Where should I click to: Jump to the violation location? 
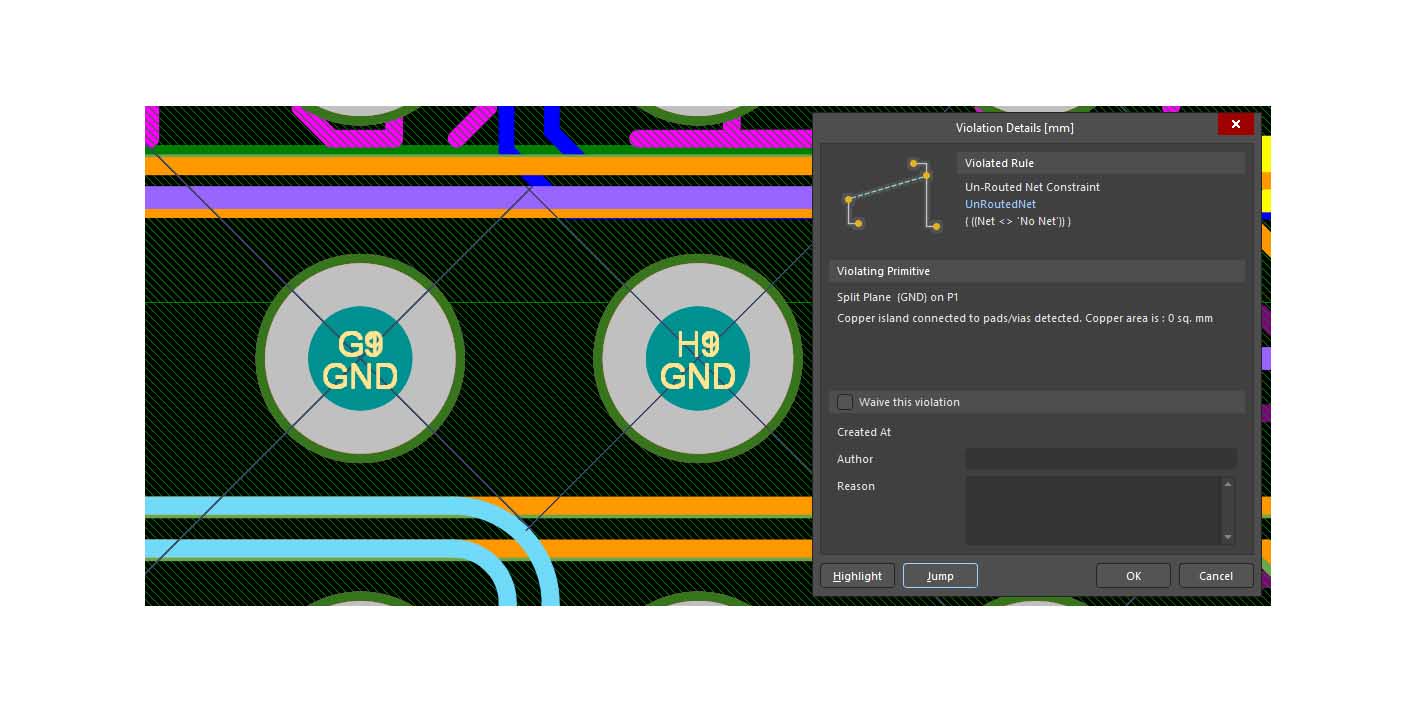[939, 576]
